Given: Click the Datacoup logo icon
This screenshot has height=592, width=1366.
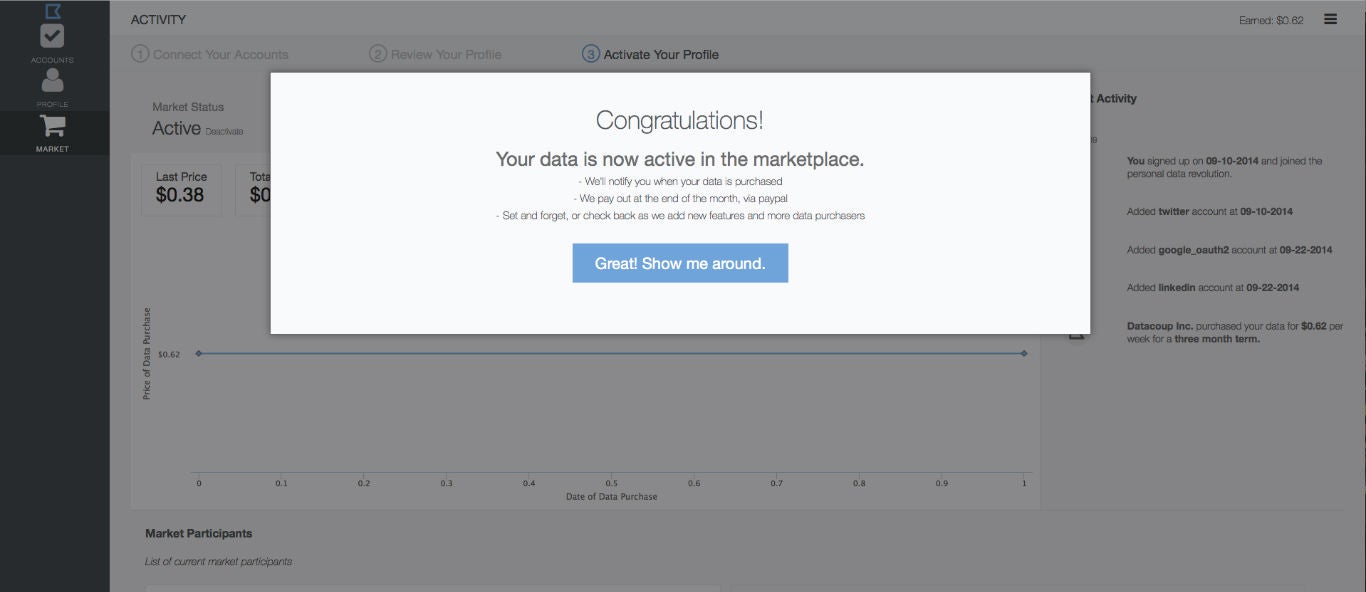Looking at the screenshot, I should coord(53,10).
